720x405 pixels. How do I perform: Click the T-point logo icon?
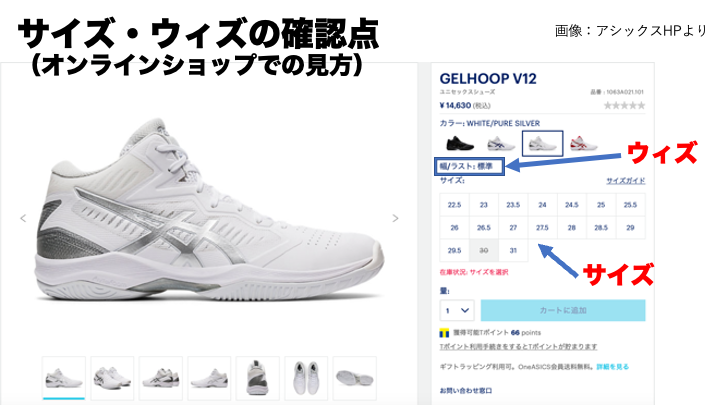click(x=444, y=333)
